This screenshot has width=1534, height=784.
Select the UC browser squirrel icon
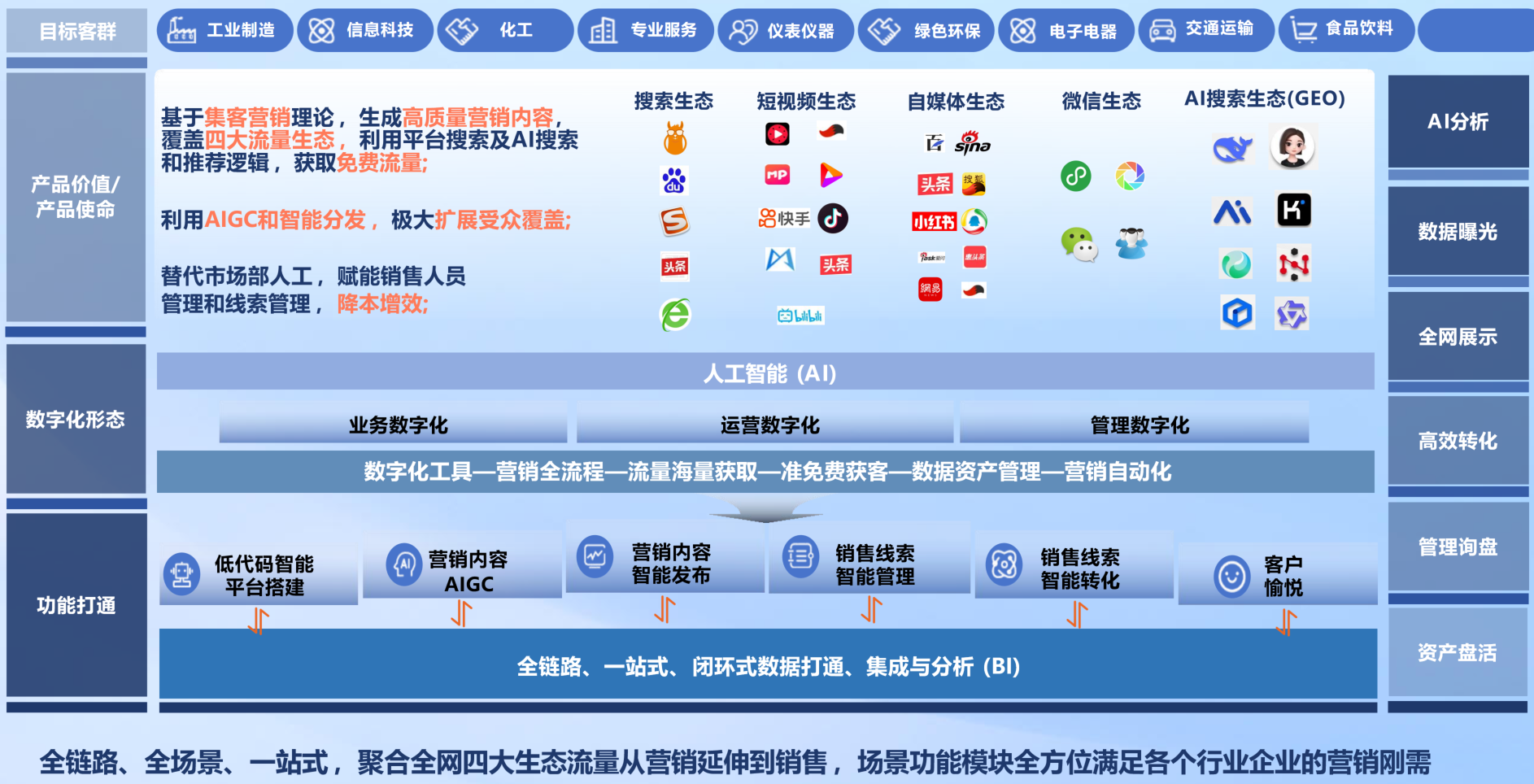coord(675,137)
